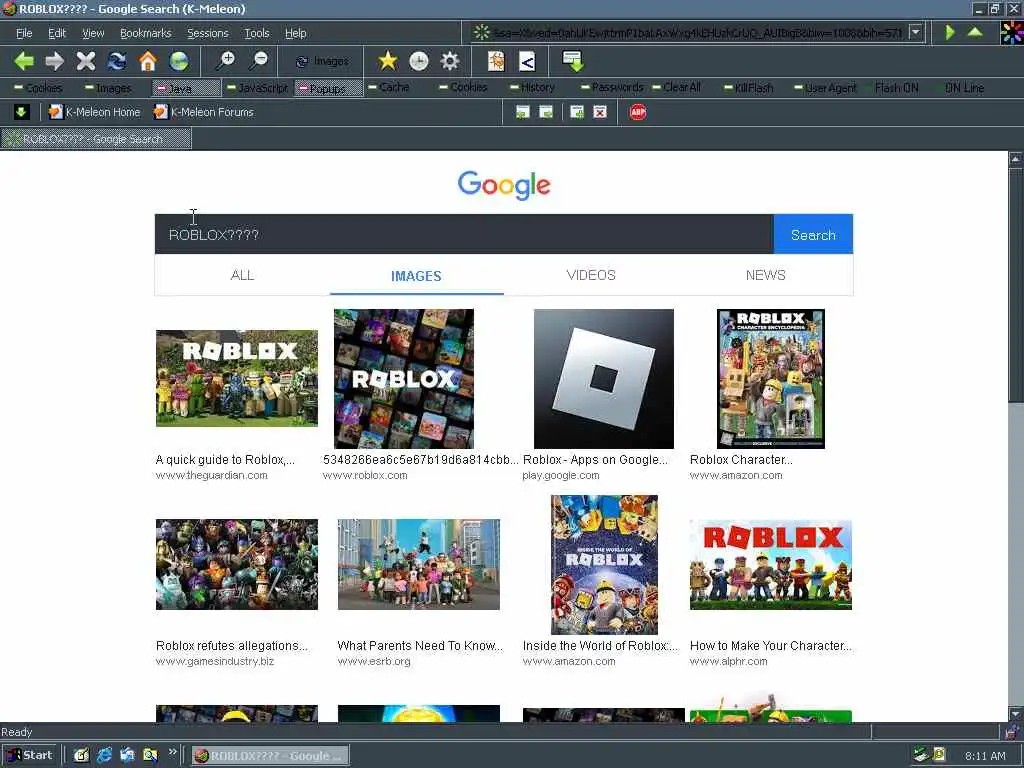1024x768 pixels.
Task: Click the colorful throbber icon at top right
Action: [1012, 32]
